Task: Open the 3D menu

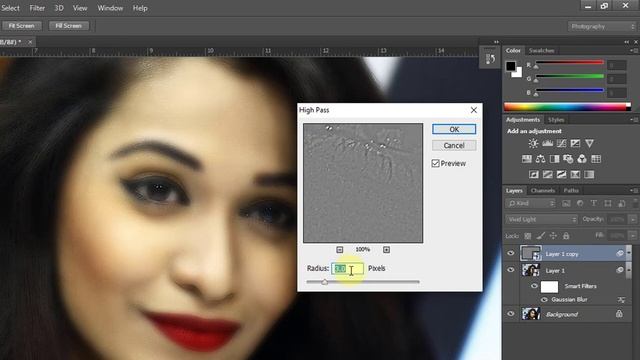Action: [59, 8]
